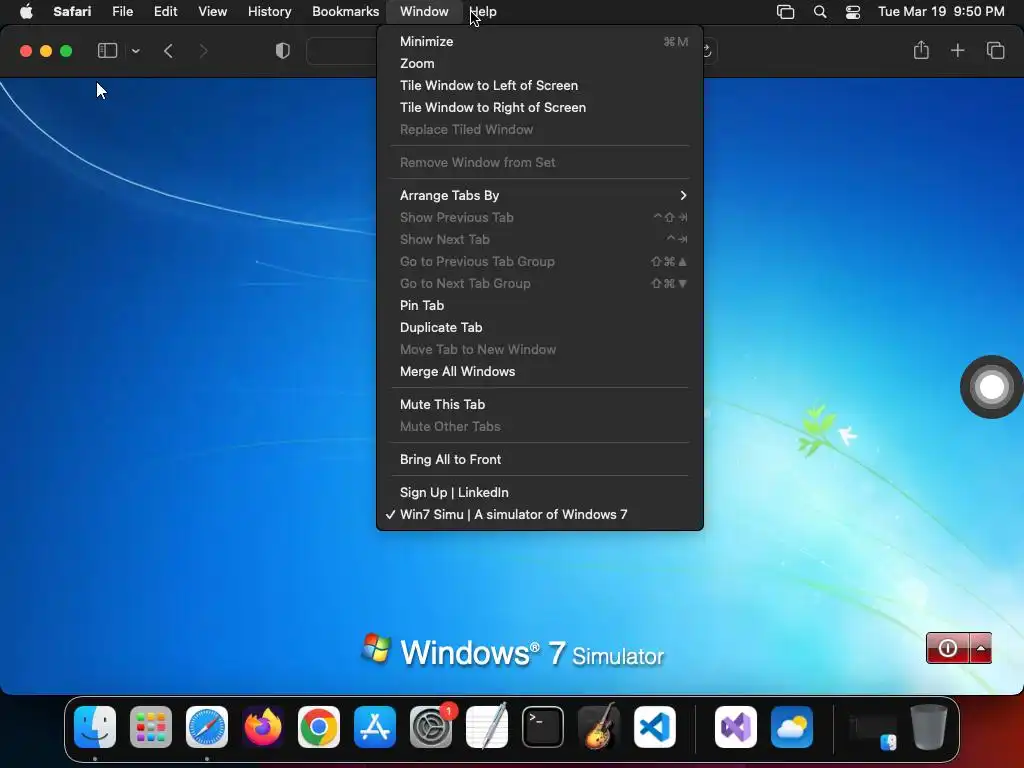This screenshot has width=1024, height=768.
Task: Select Bring All to Front
Action: point(540,460)
